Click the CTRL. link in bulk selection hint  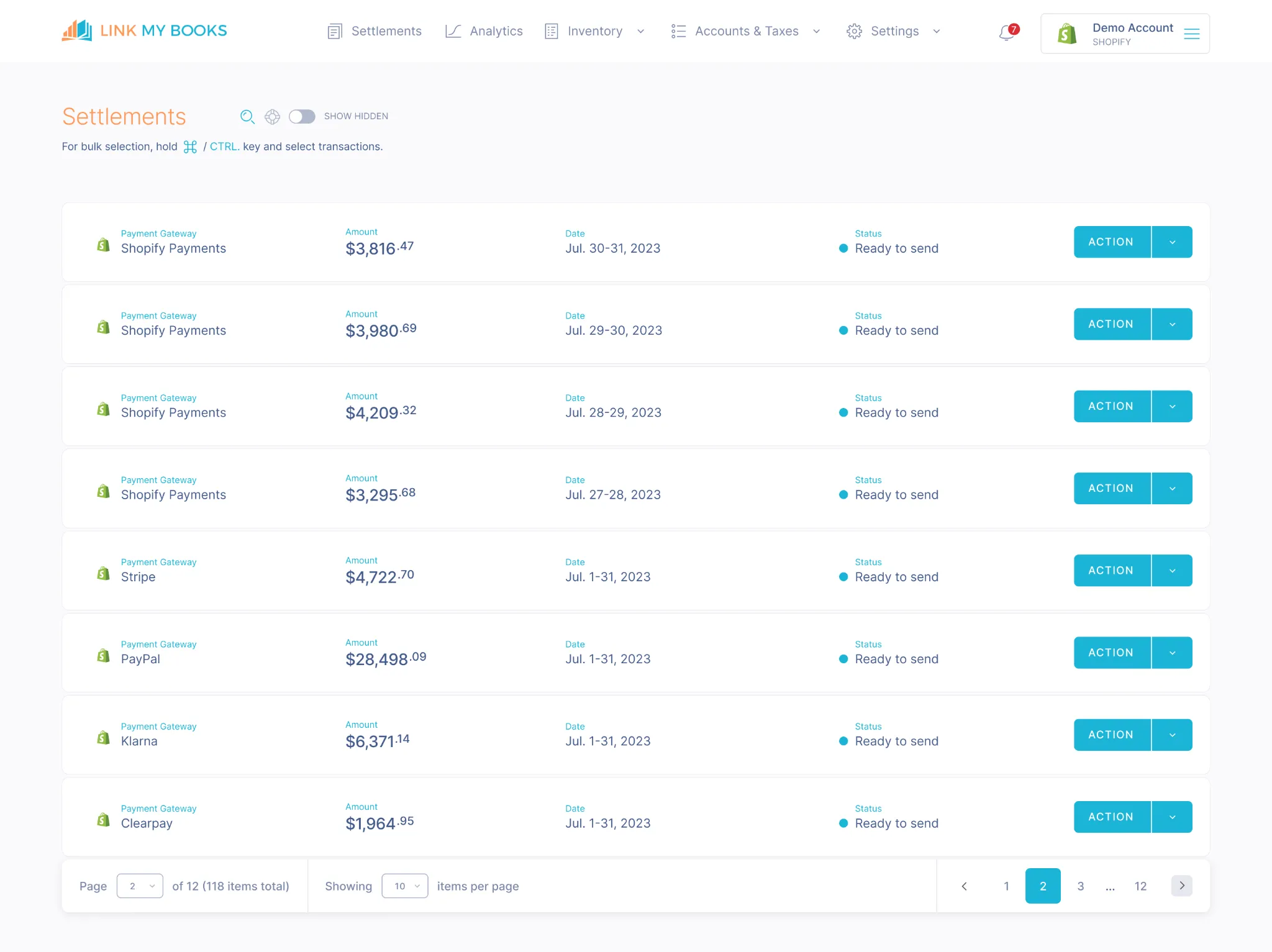(224, 147)
